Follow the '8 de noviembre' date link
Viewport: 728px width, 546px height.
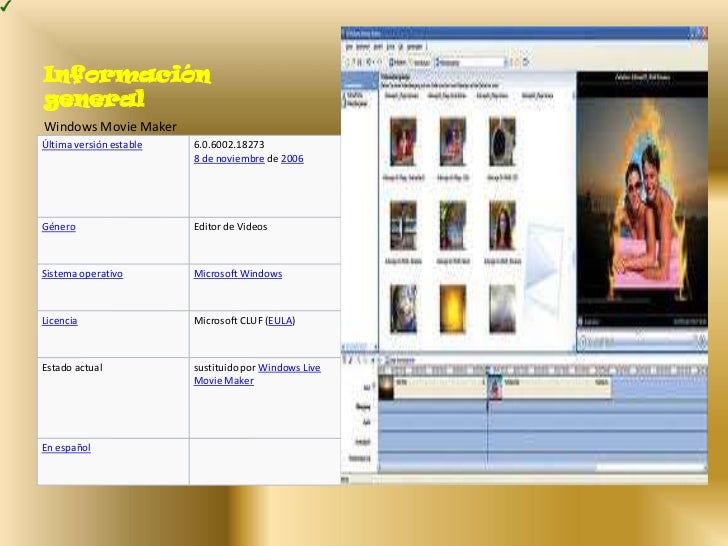click(x=229, y=158)
